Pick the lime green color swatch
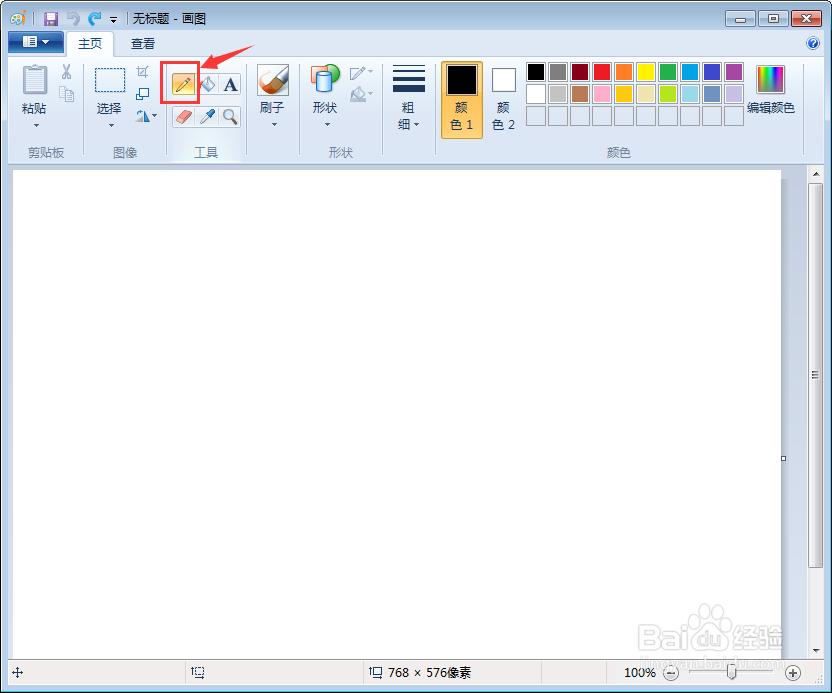This screenshot has width=832, height=693. pyautogui.click(x=668, y=94)
